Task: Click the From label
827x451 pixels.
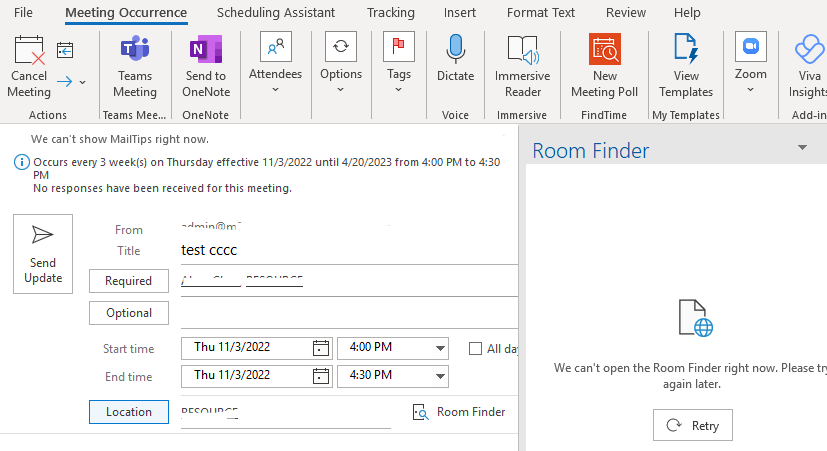Action: click(129, 230)
